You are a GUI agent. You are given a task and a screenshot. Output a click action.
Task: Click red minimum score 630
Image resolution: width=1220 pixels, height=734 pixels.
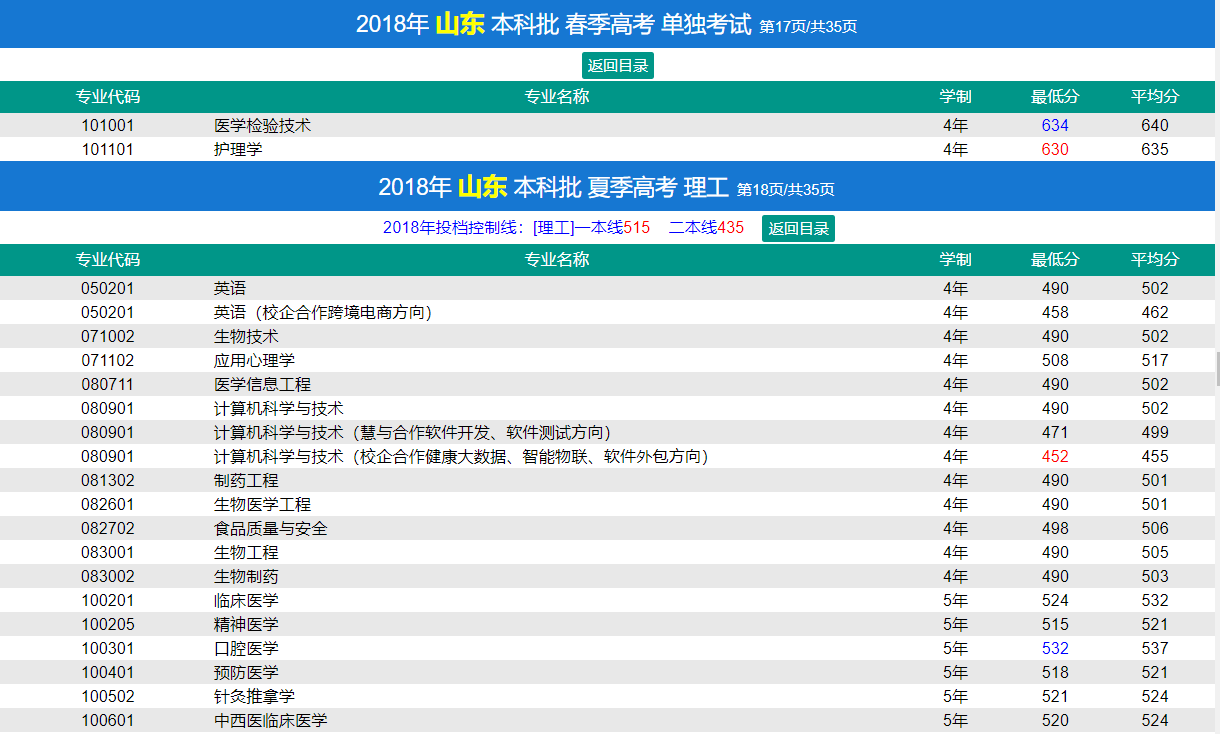pyautogui.click(x=1055, y=150)
